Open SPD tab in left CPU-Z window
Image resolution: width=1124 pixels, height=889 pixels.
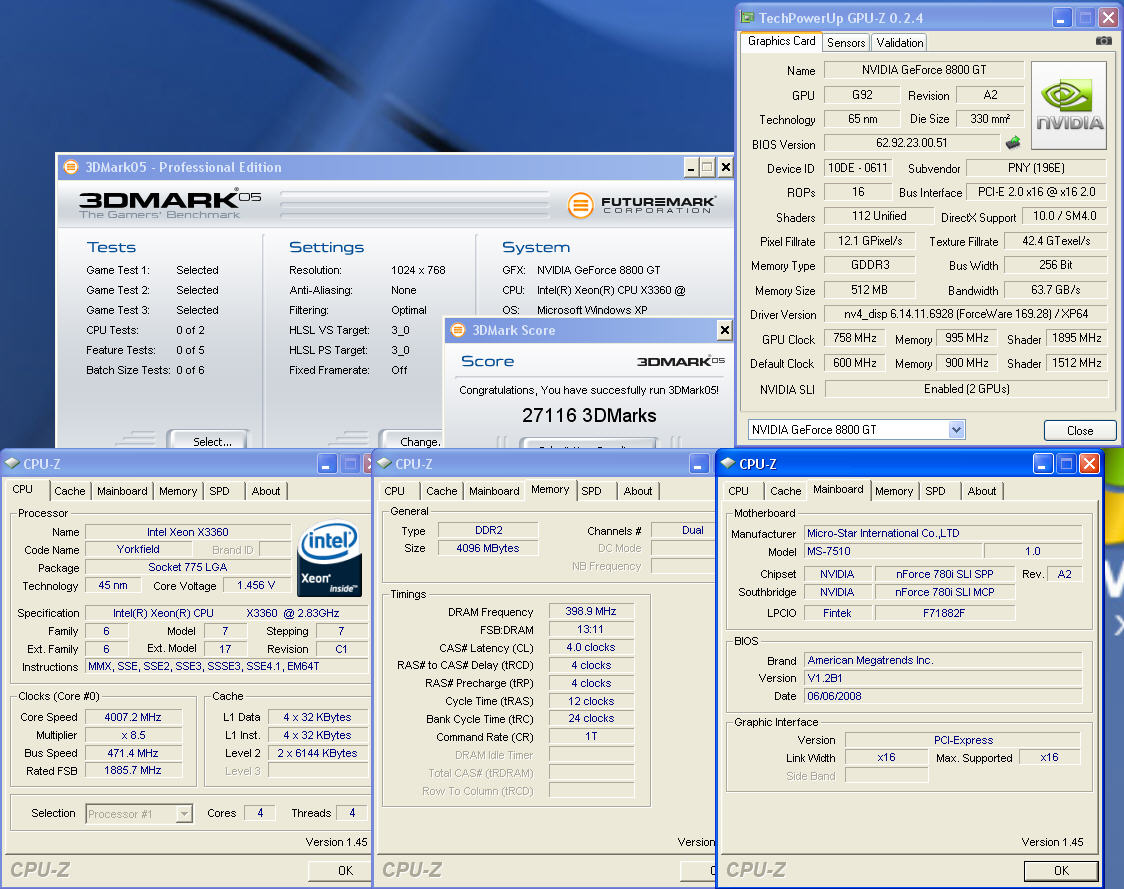pyautogui.click(x=219, y=491)
